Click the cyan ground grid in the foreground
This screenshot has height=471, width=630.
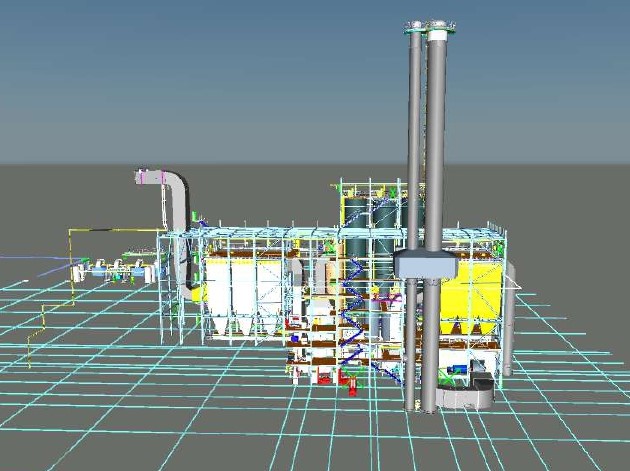pyautogui.click(x=150, y=420)
